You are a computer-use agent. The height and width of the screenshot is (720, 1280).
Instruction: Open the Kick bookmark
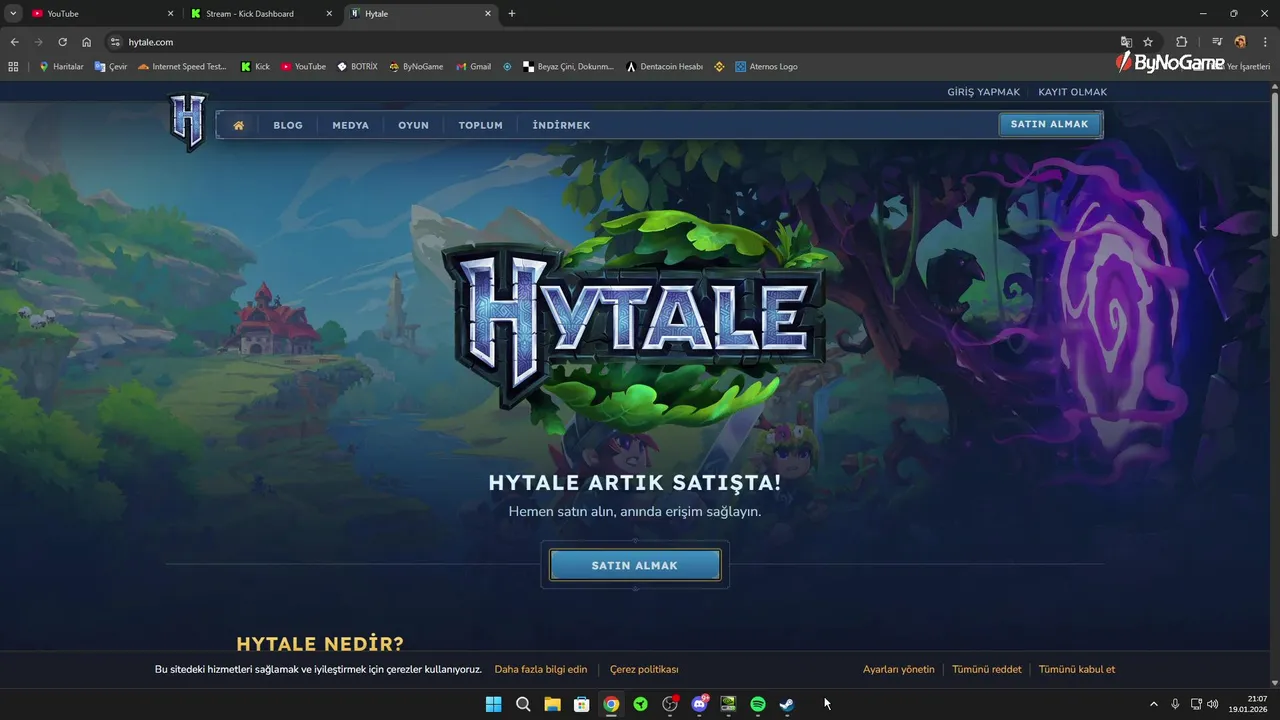[x=255, y=67]
